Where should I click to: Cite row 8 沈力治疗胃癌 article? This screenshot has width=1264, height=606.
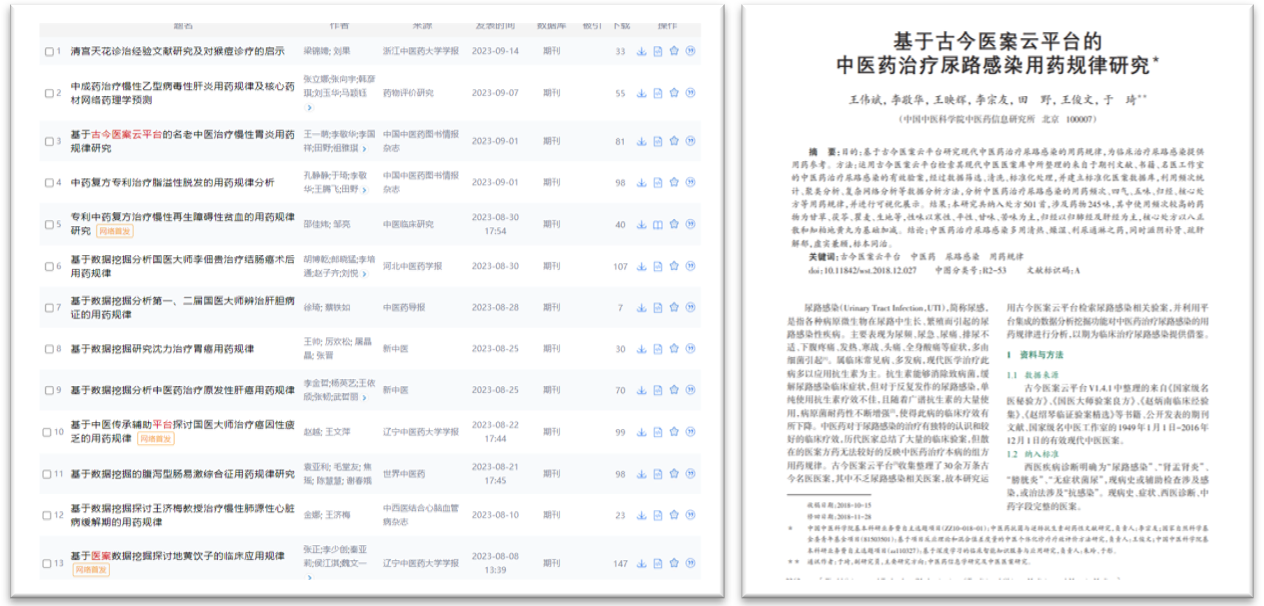point(690,349)
